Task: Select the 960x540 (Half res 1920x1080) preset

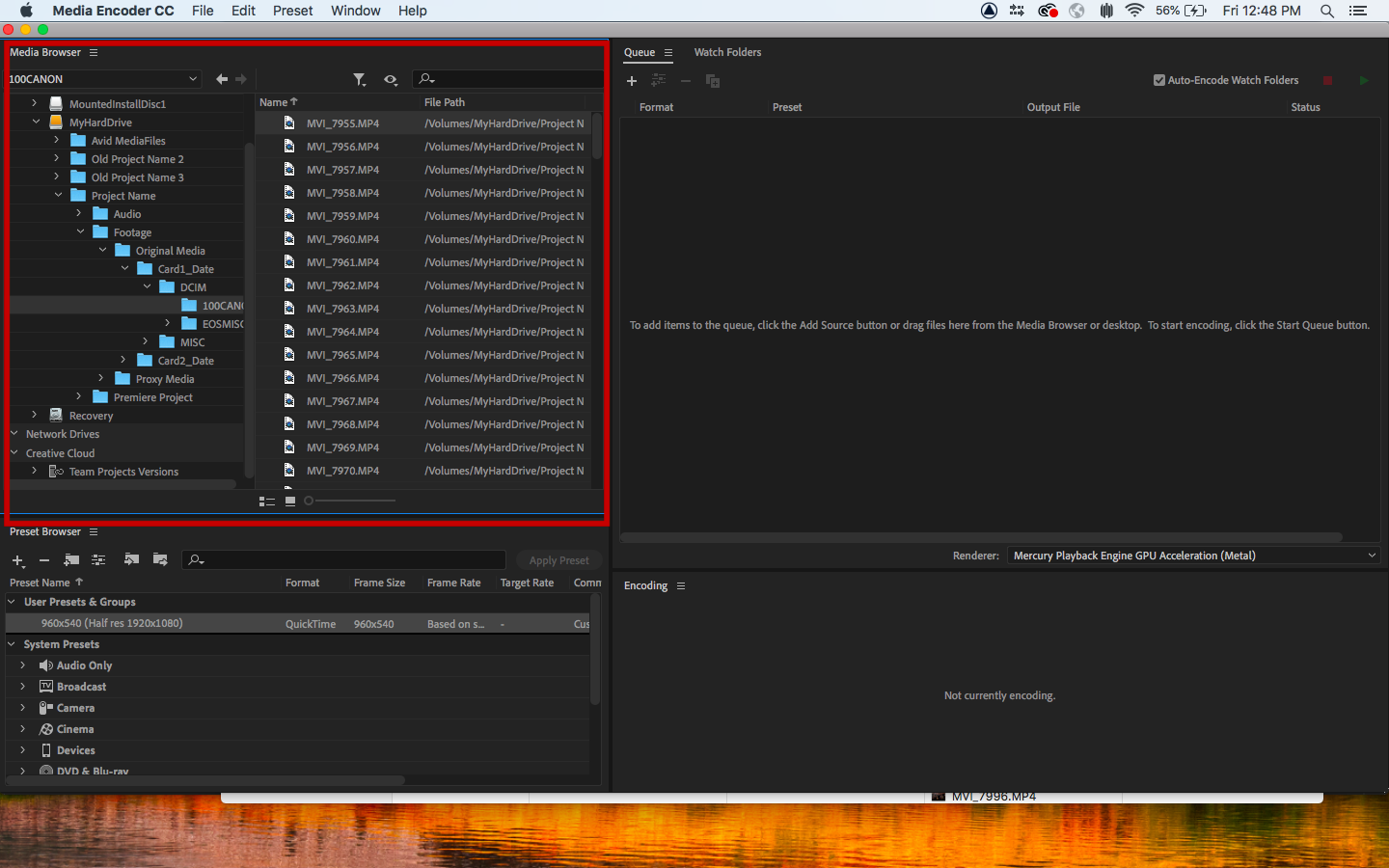Action: tap(298, 624)
